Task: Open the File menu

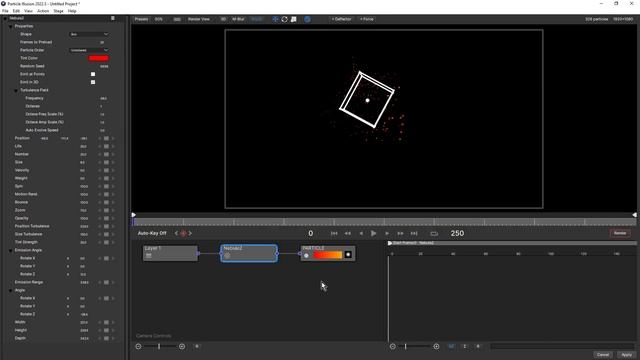Action: coord(5,11)
